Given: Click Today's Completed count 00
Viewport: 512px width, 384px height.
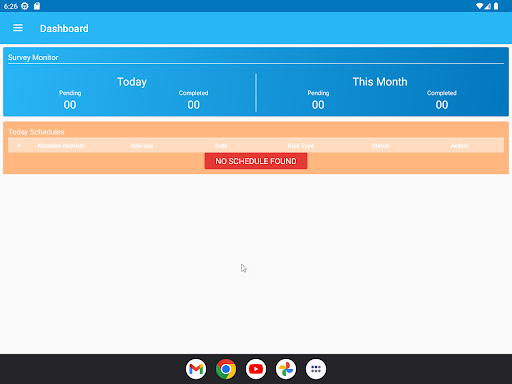Looking at the screenshot, I should click(194, 105).
